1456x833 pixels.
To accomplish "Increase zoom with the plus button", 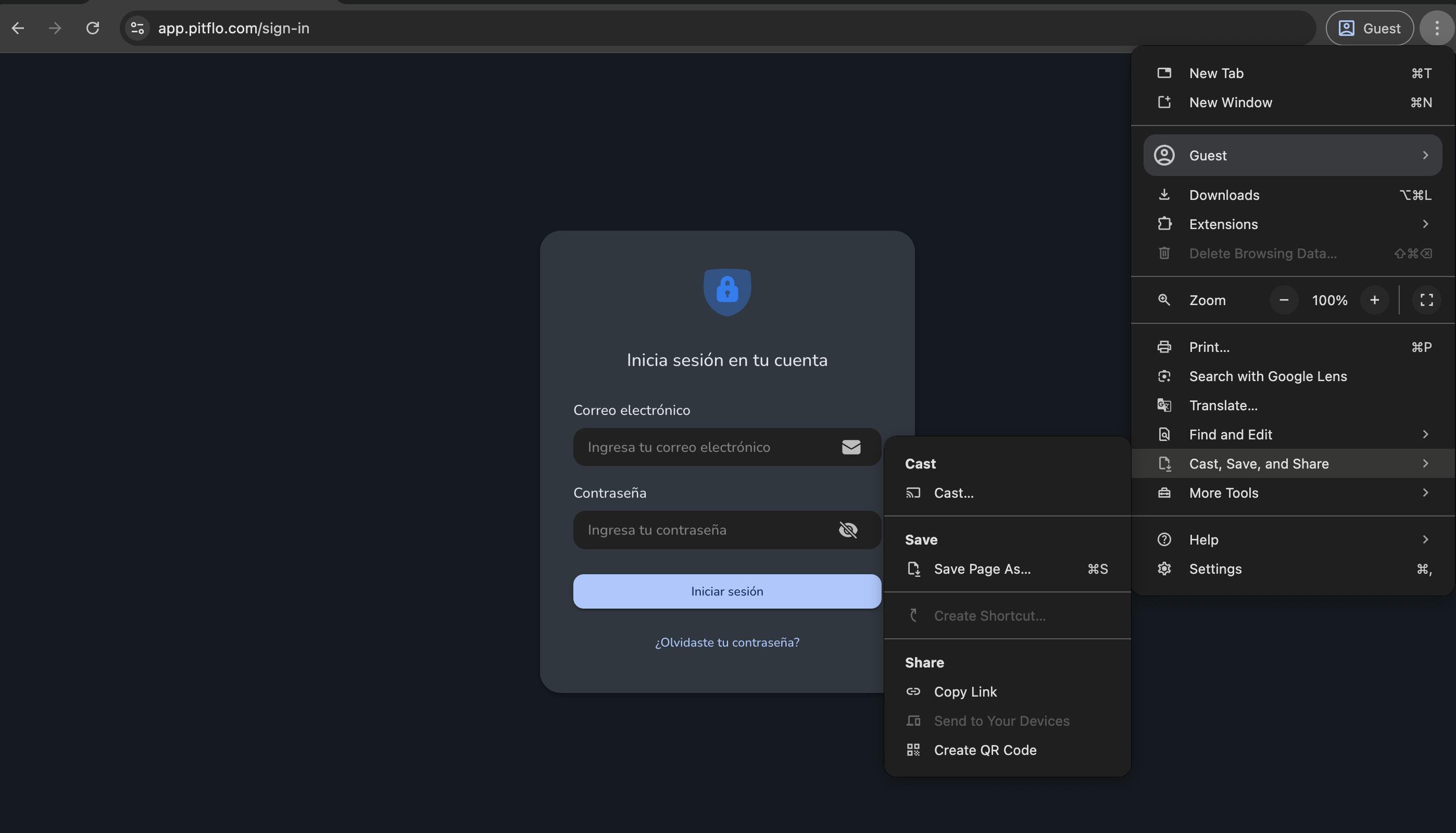I will coord(1374,300).
